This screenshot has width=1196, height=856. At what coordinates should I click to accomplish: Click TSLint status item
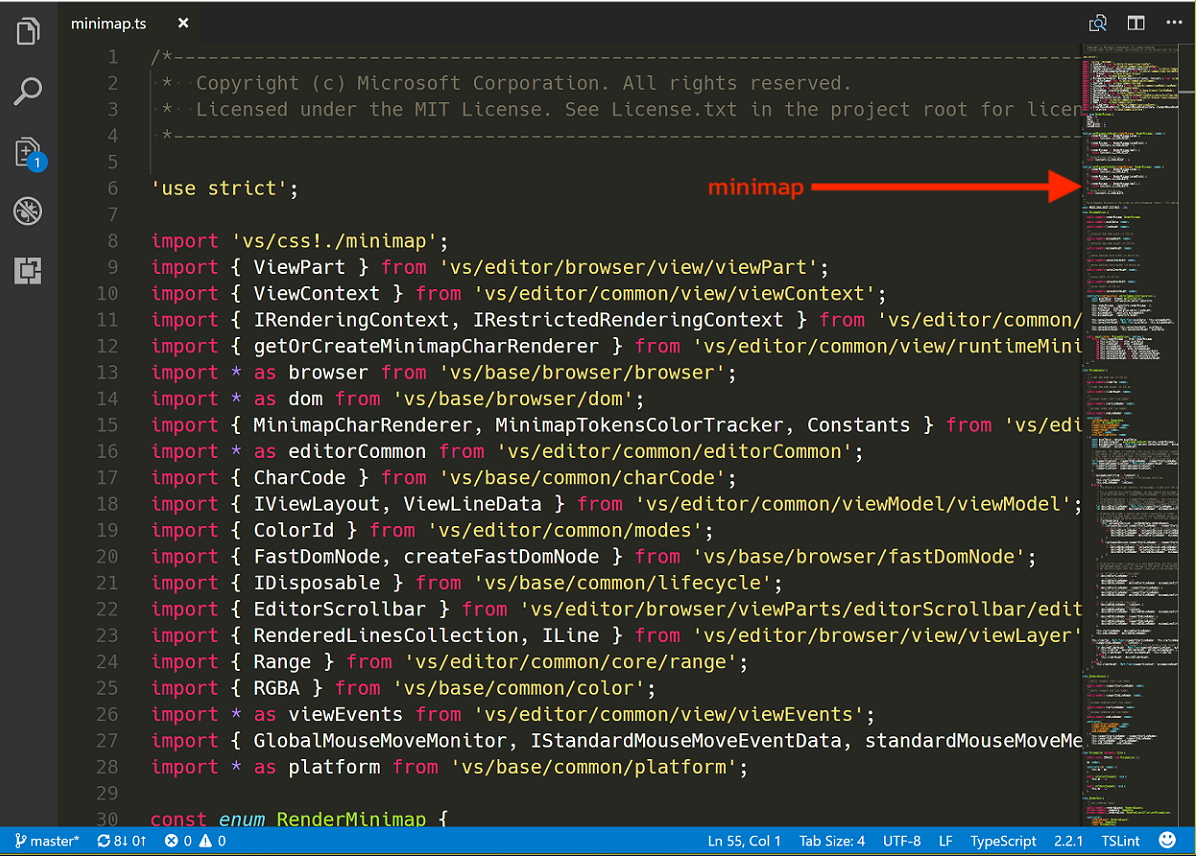tap(1121, 840)
